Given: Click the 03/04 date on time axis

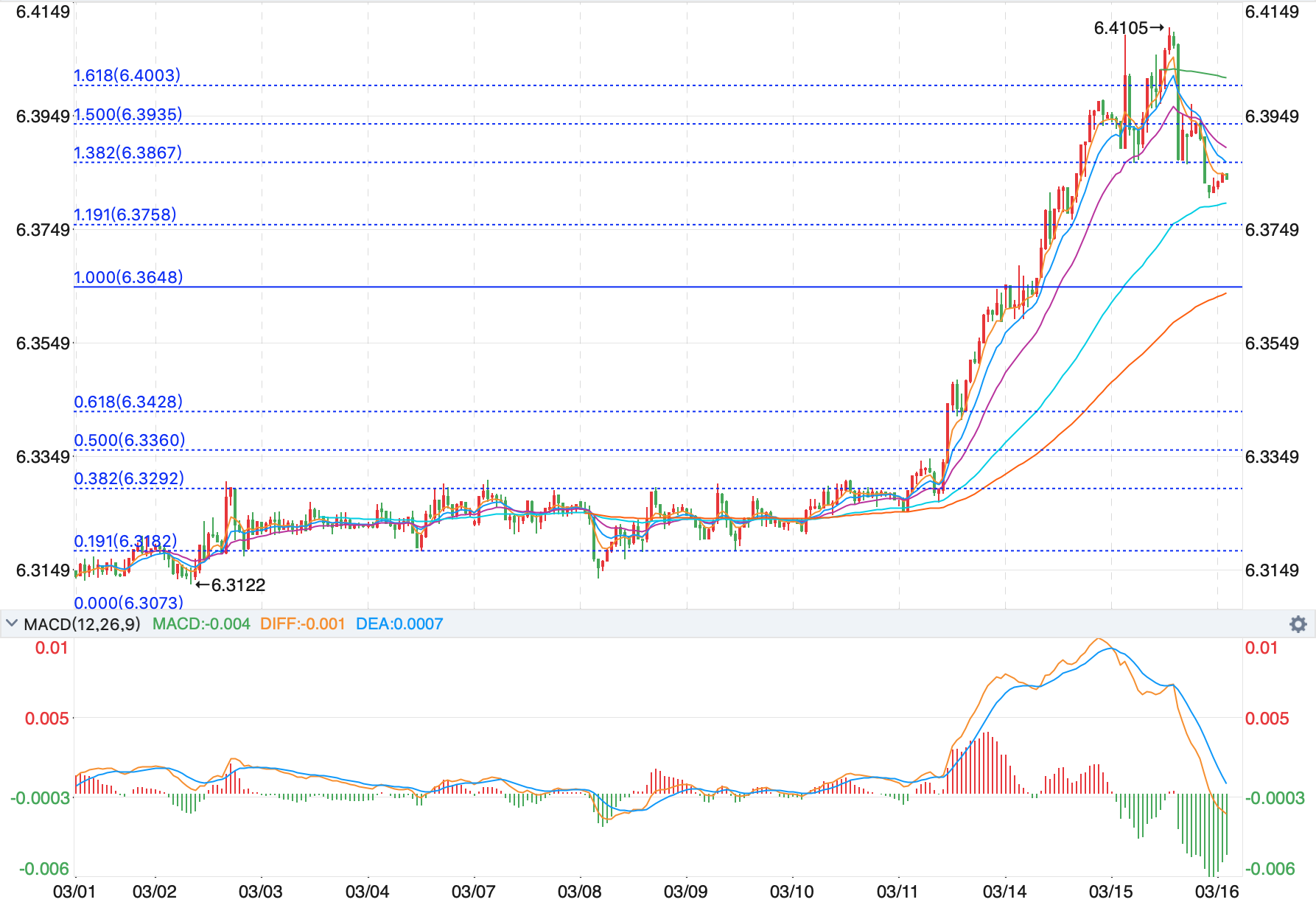Looking at the screenshot, I should (367, 892).
